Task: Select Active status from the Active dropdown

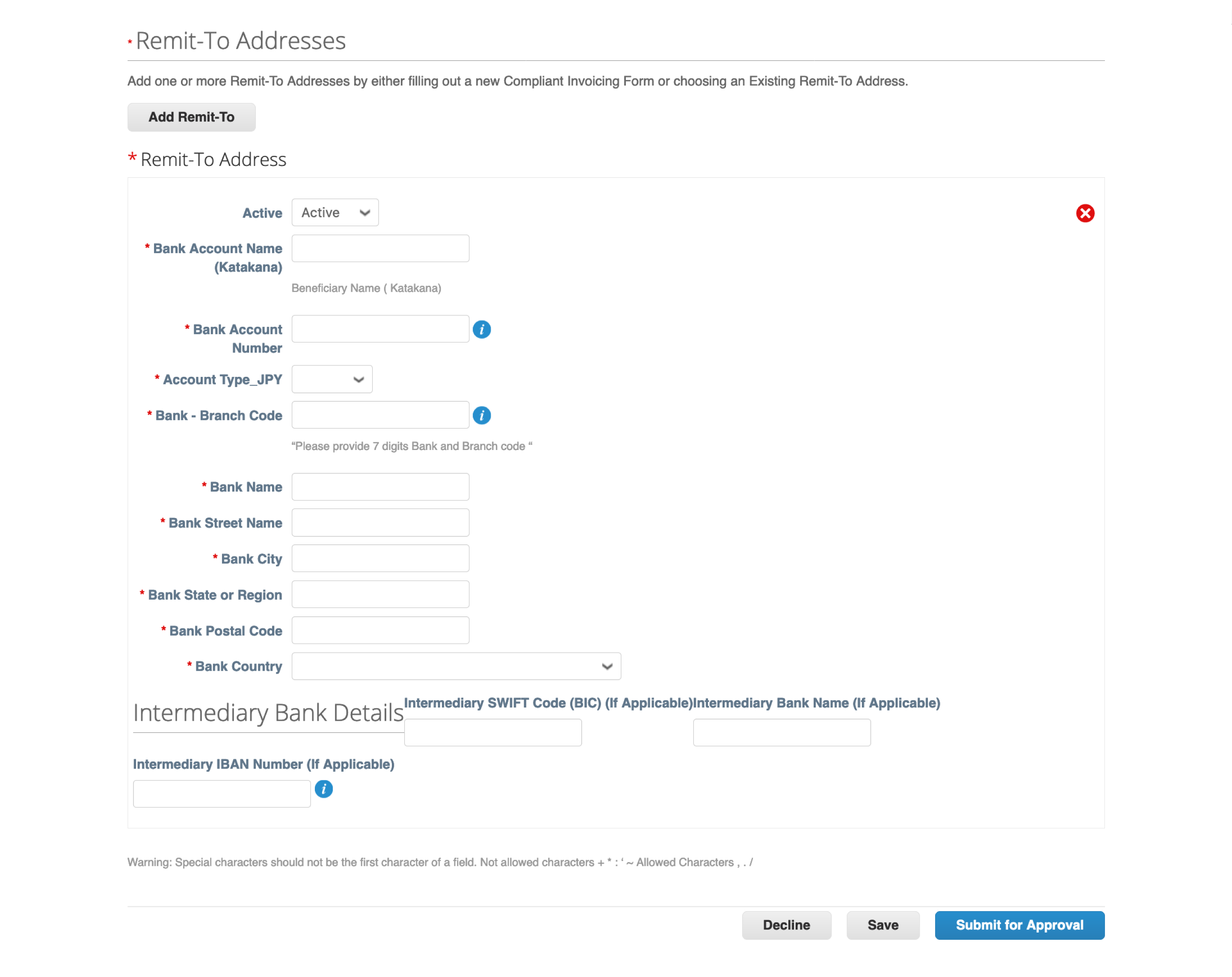Action: point(334,212)
